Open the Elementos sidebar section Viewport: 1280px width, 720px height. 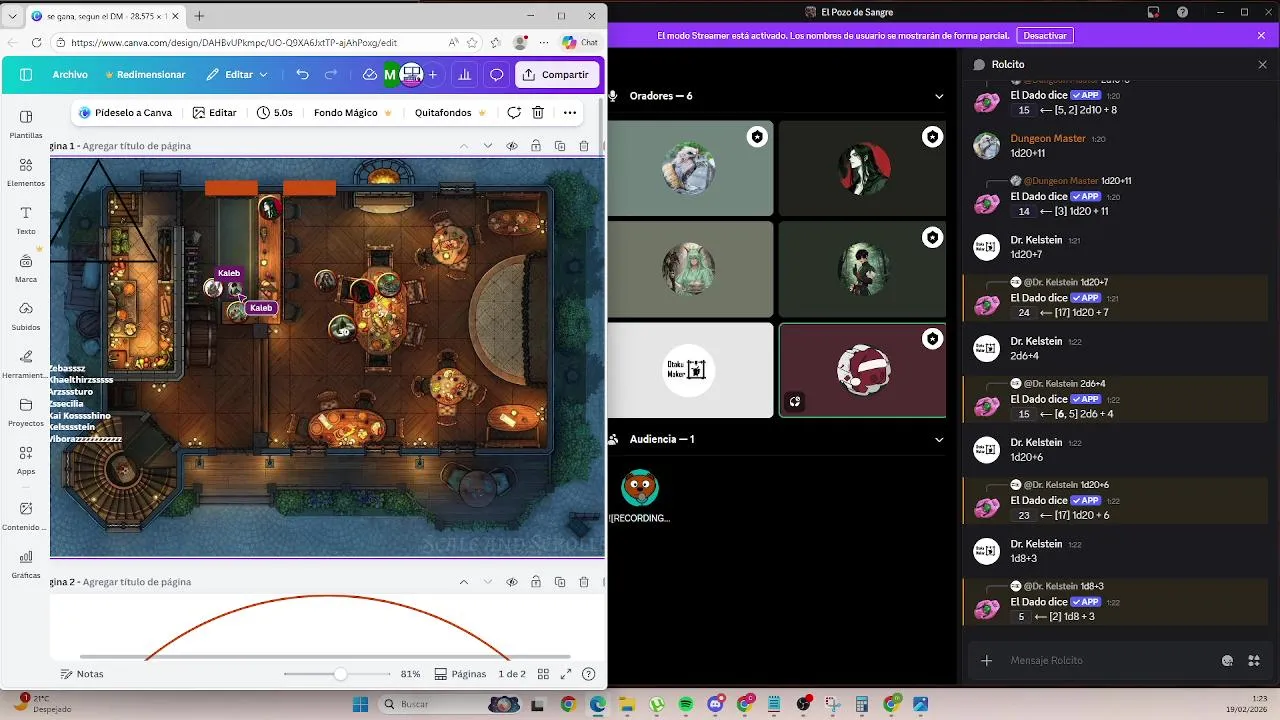(x=26, y=172)
